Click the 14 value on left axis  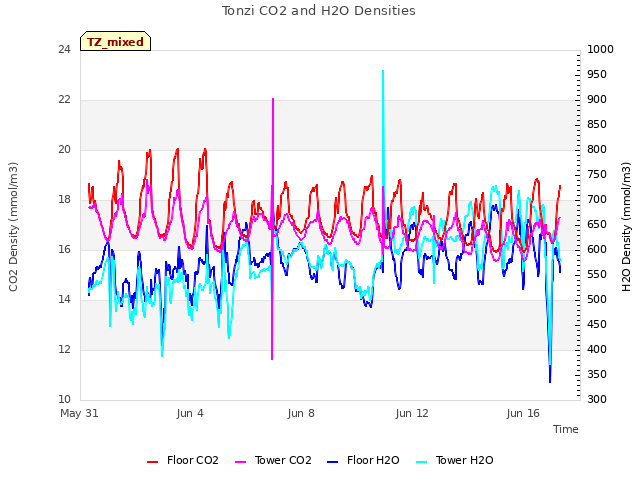pyautogui.click(x=64, y=300)
